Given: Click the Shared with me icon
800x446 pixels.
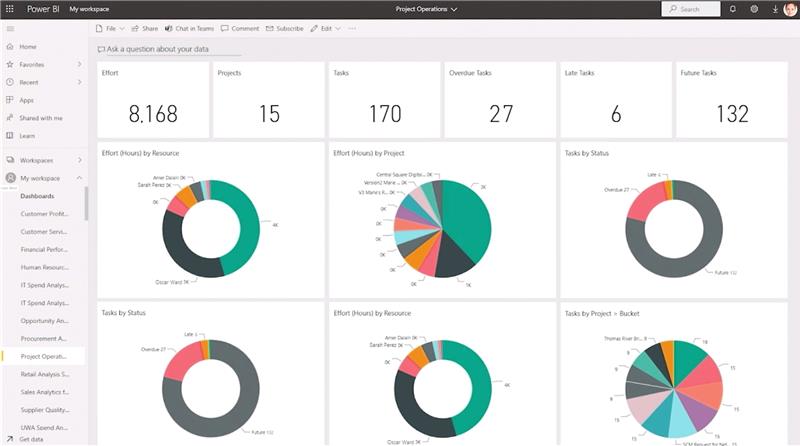Looking at the screenshot, I should coord(10,118).
